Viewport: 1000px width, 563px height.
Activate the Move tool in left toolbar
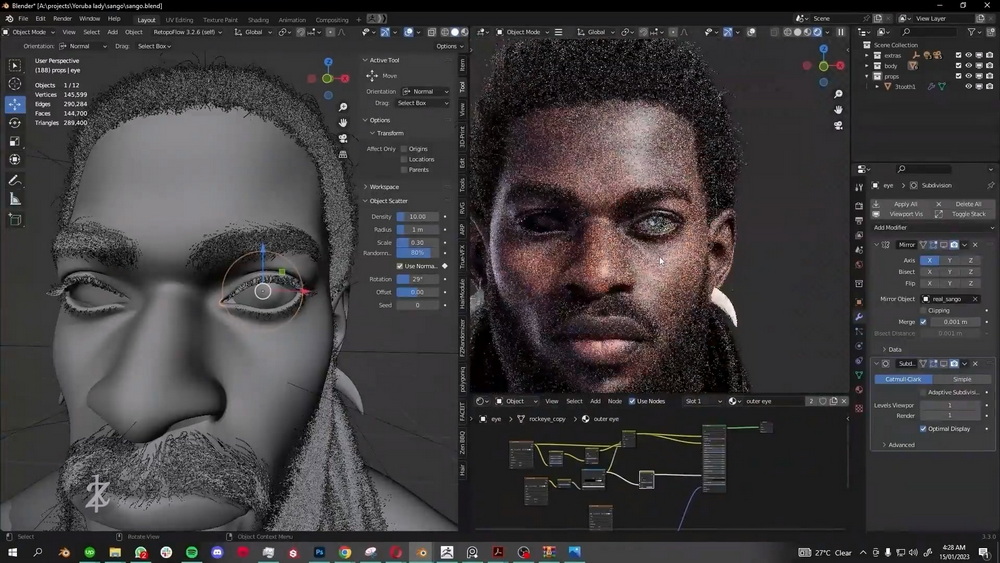(15, 103)
